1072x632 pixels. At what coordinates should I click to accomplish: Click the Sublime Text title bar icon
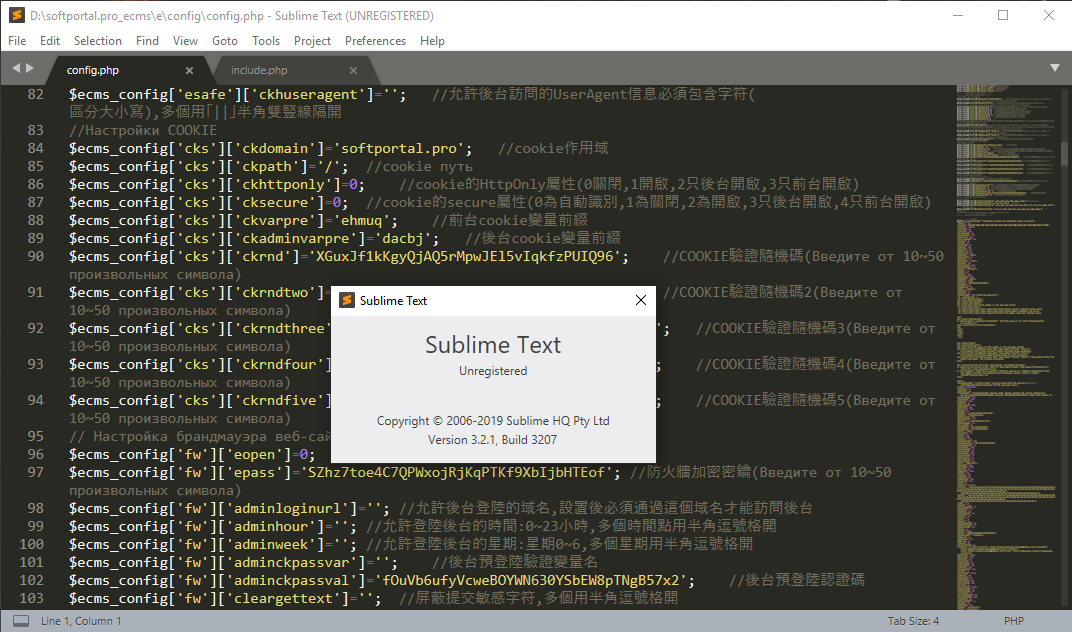[x=17, y=15]
